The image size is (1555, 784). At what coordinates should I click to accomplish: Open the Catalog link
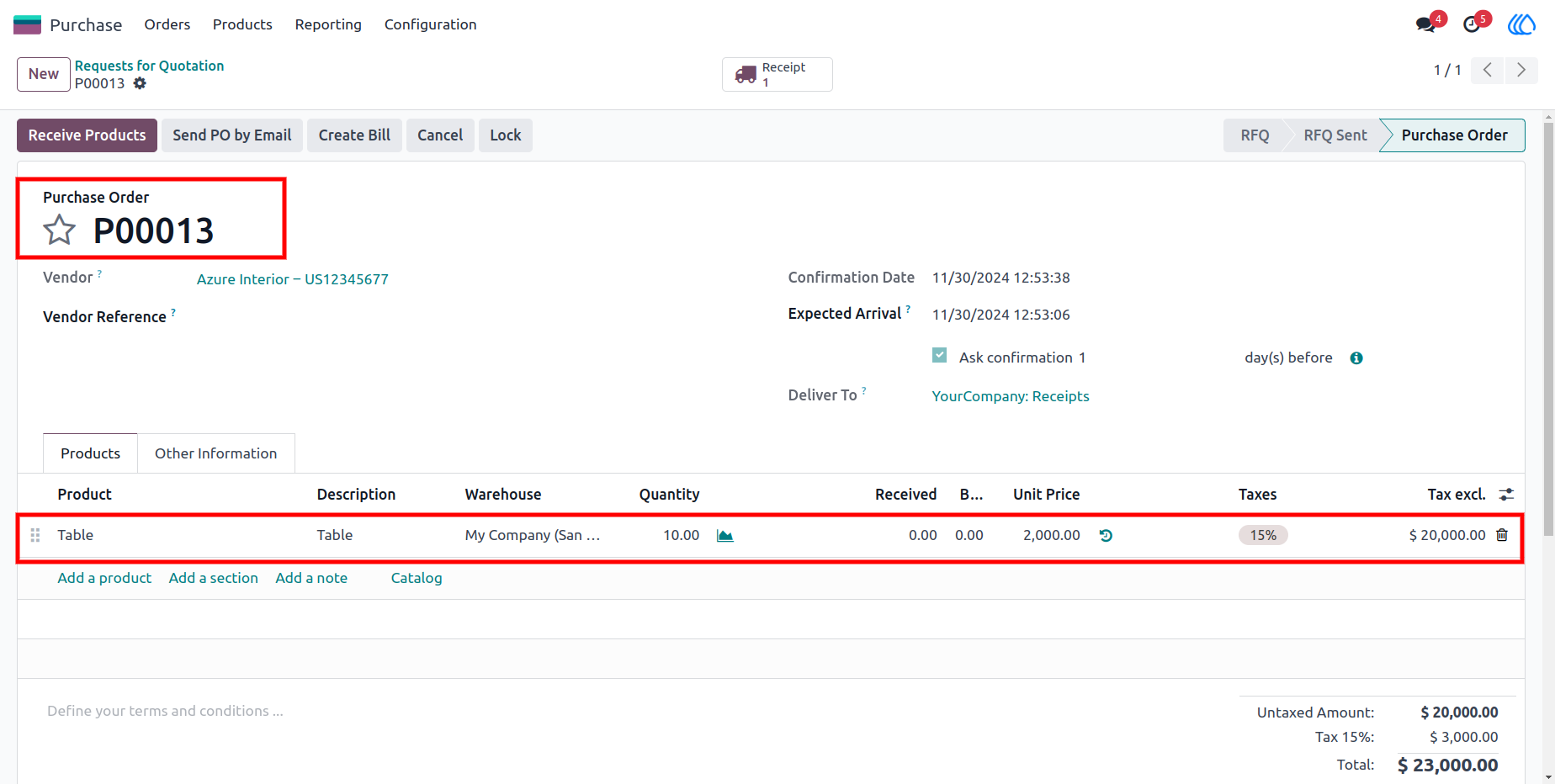[x=417, y=578]
